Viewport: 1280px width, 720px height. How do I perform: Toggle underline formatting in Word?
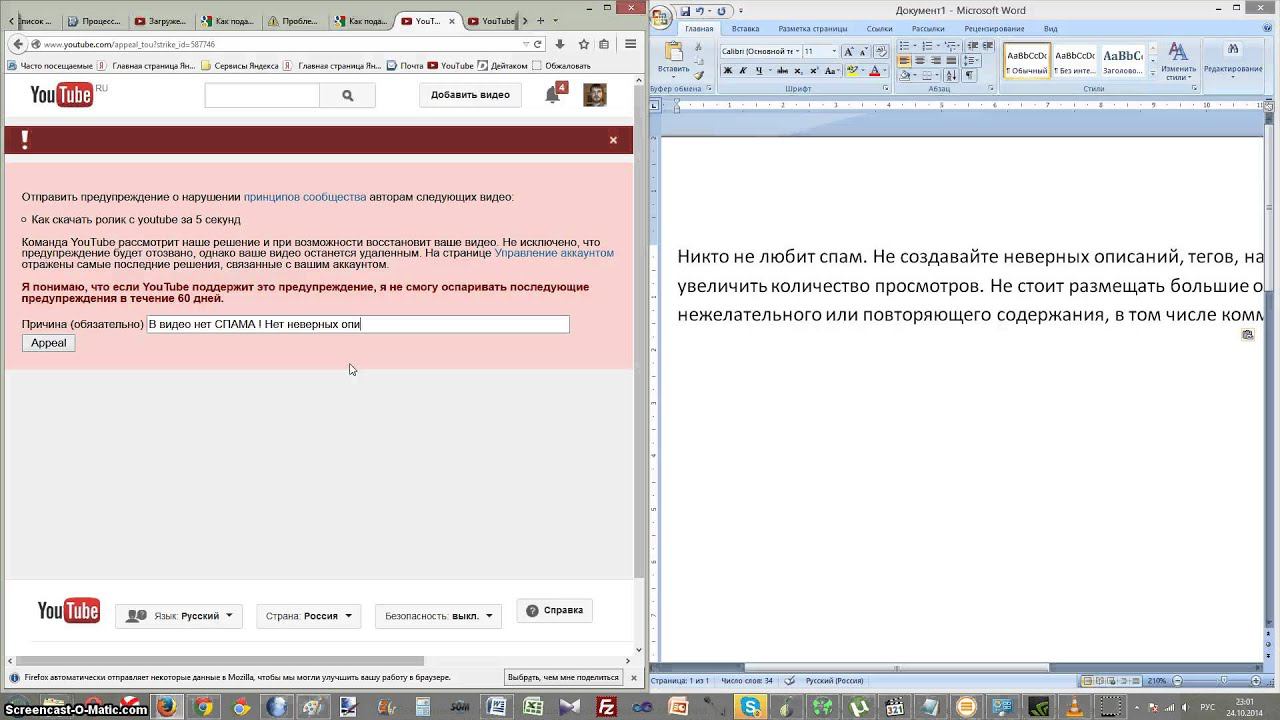[x=759, y=70]
